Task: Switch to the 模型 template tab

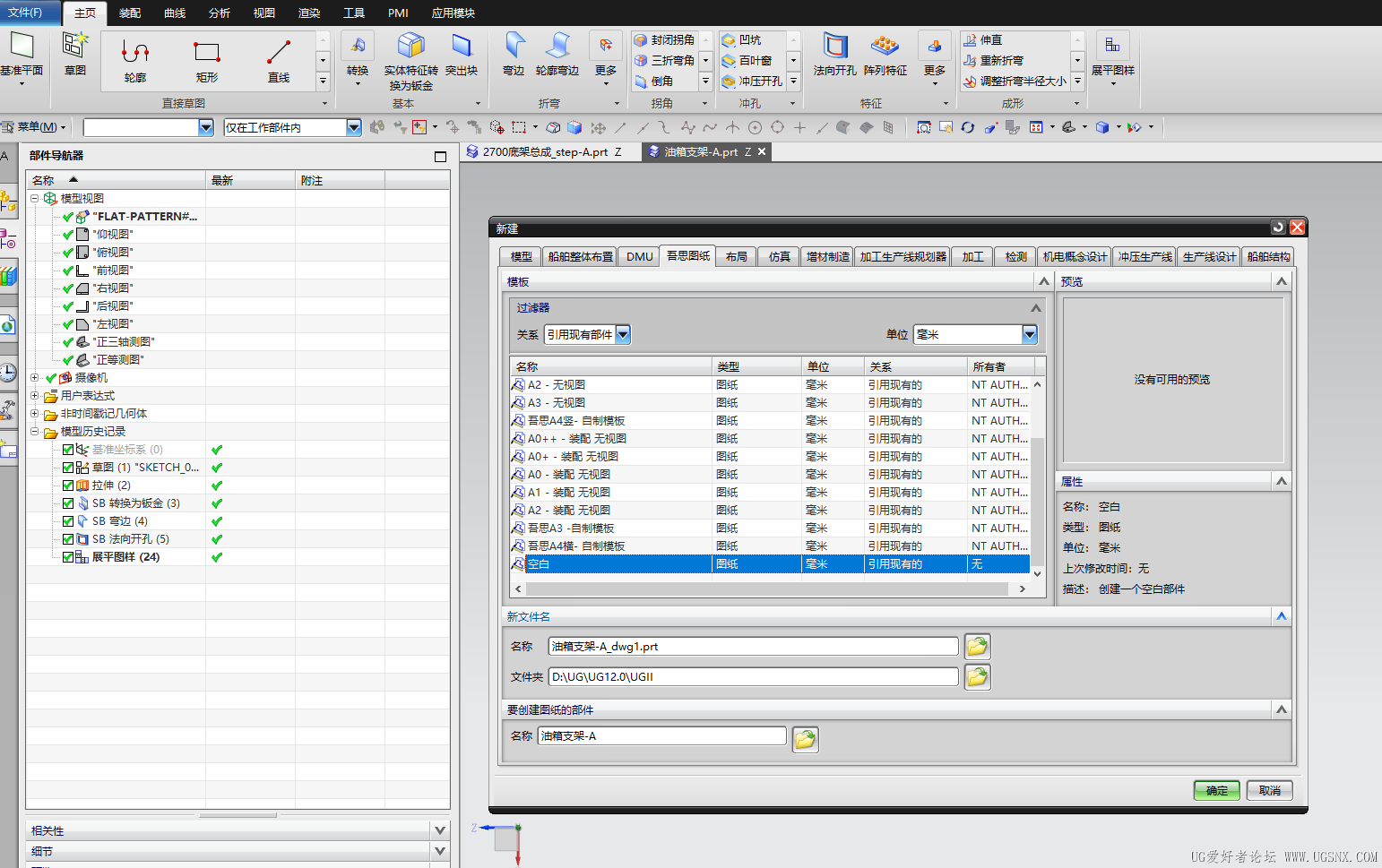Action: (521, 257)
